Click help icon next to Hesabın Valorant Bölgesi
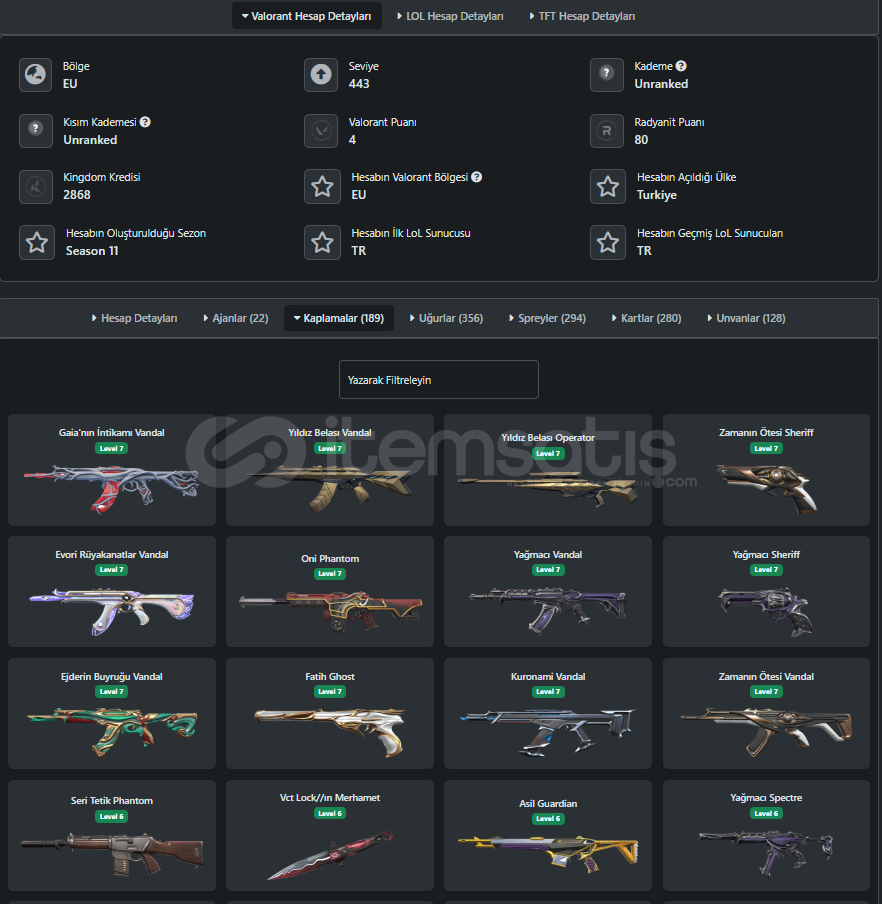 click(x=477, y=177)
